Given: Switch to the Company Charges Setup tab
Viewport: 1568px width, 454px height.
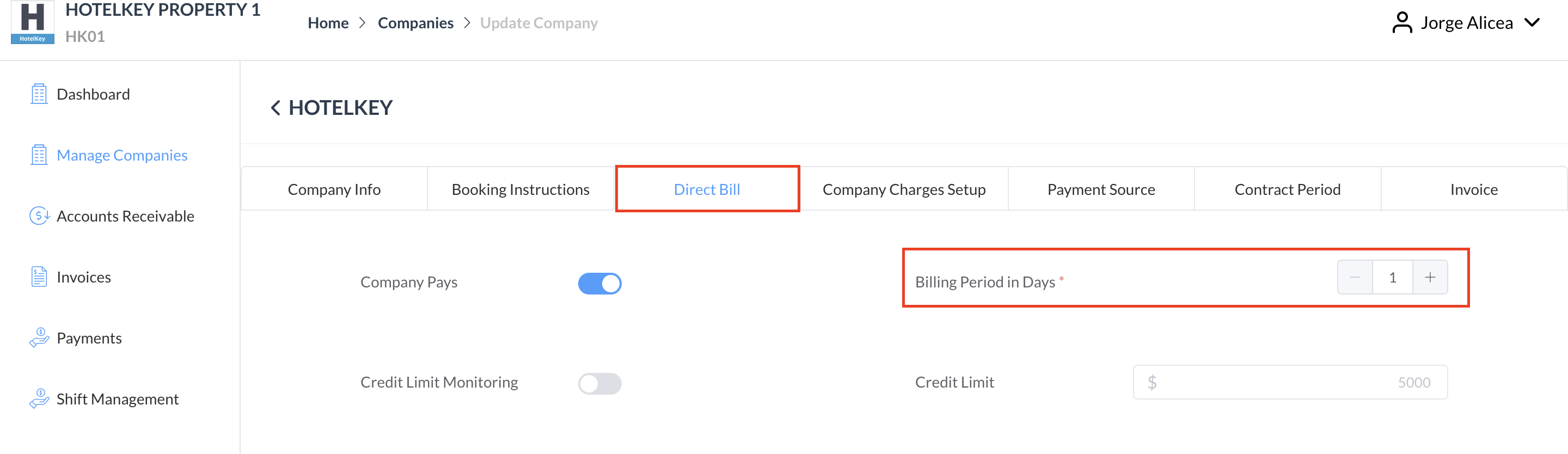Looking at the screenshot, I should (x=903, y=189).
